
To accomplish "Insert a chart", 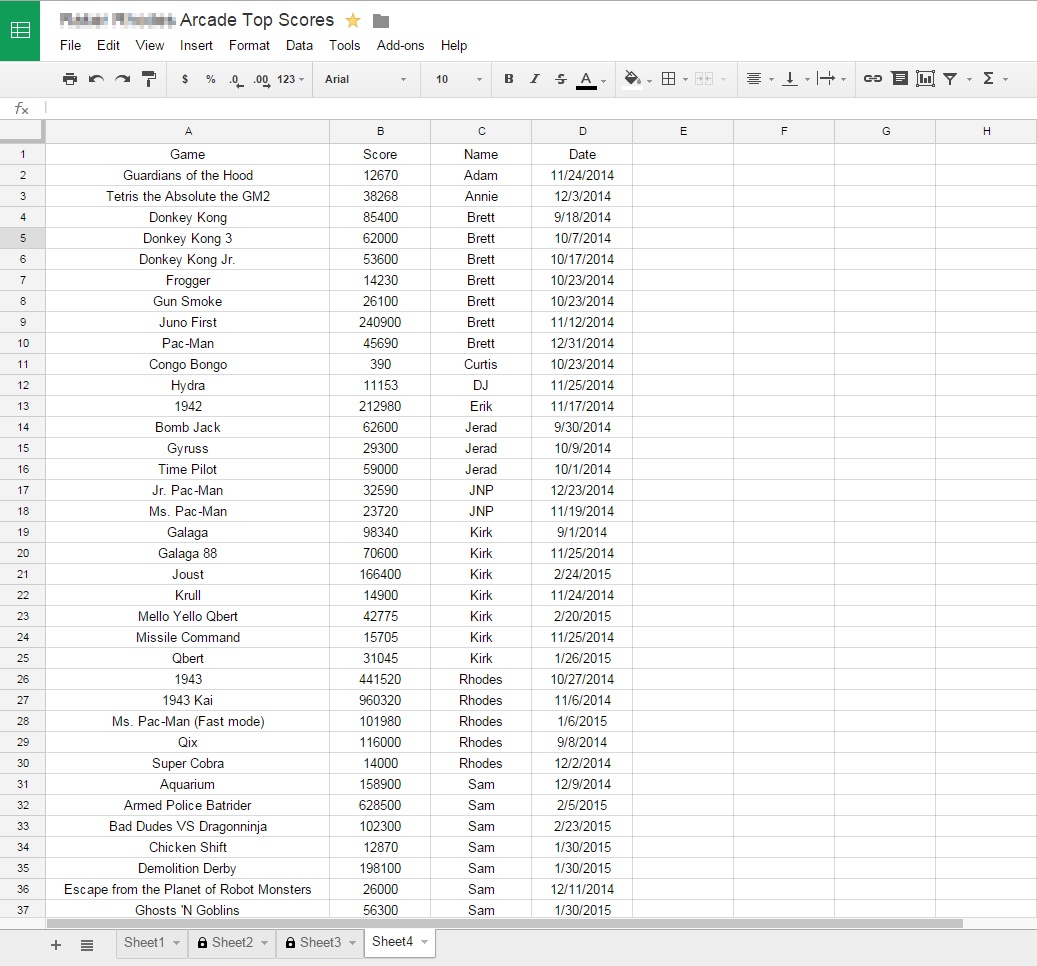I will [x=925, y=79].
